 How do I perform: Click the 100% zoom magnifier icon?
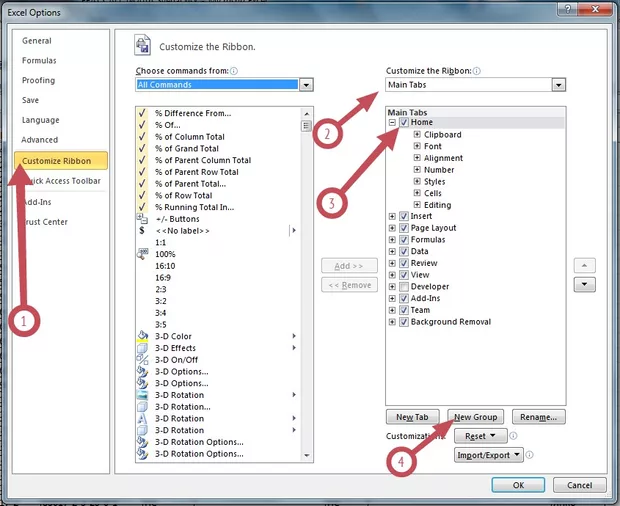[x=142, y=254]
